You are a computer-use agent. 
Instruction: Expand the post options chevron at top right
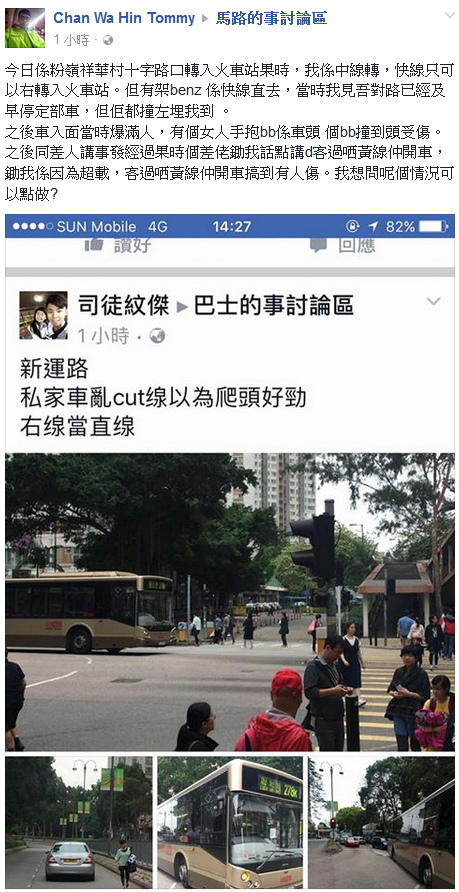(449, 16)
